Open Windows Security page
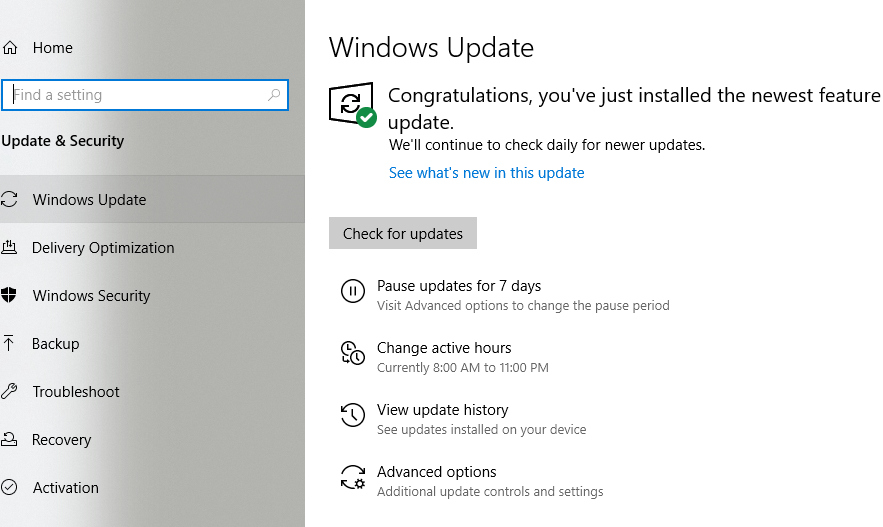The height and width of the screenshot is (527, 883). pyautogui.click(x=91, y=296)
